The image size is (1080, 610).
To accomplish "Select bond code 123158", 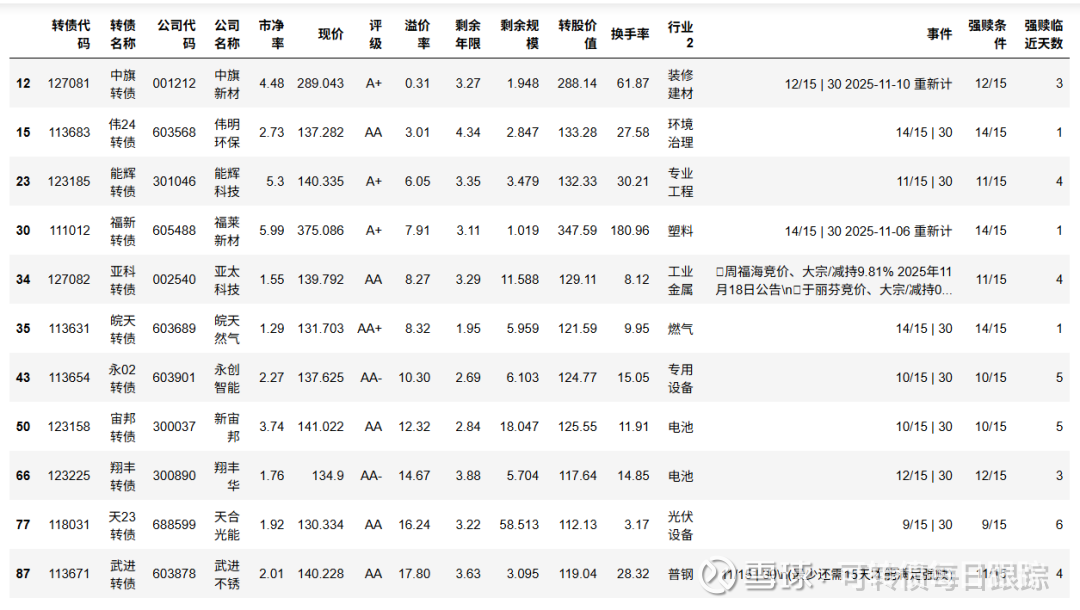I will tap(69, 427).
